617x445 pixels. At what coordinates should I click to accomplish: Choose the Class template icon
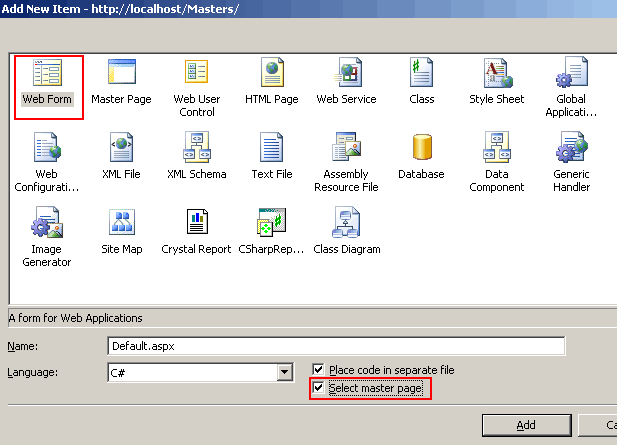(421, 74)
